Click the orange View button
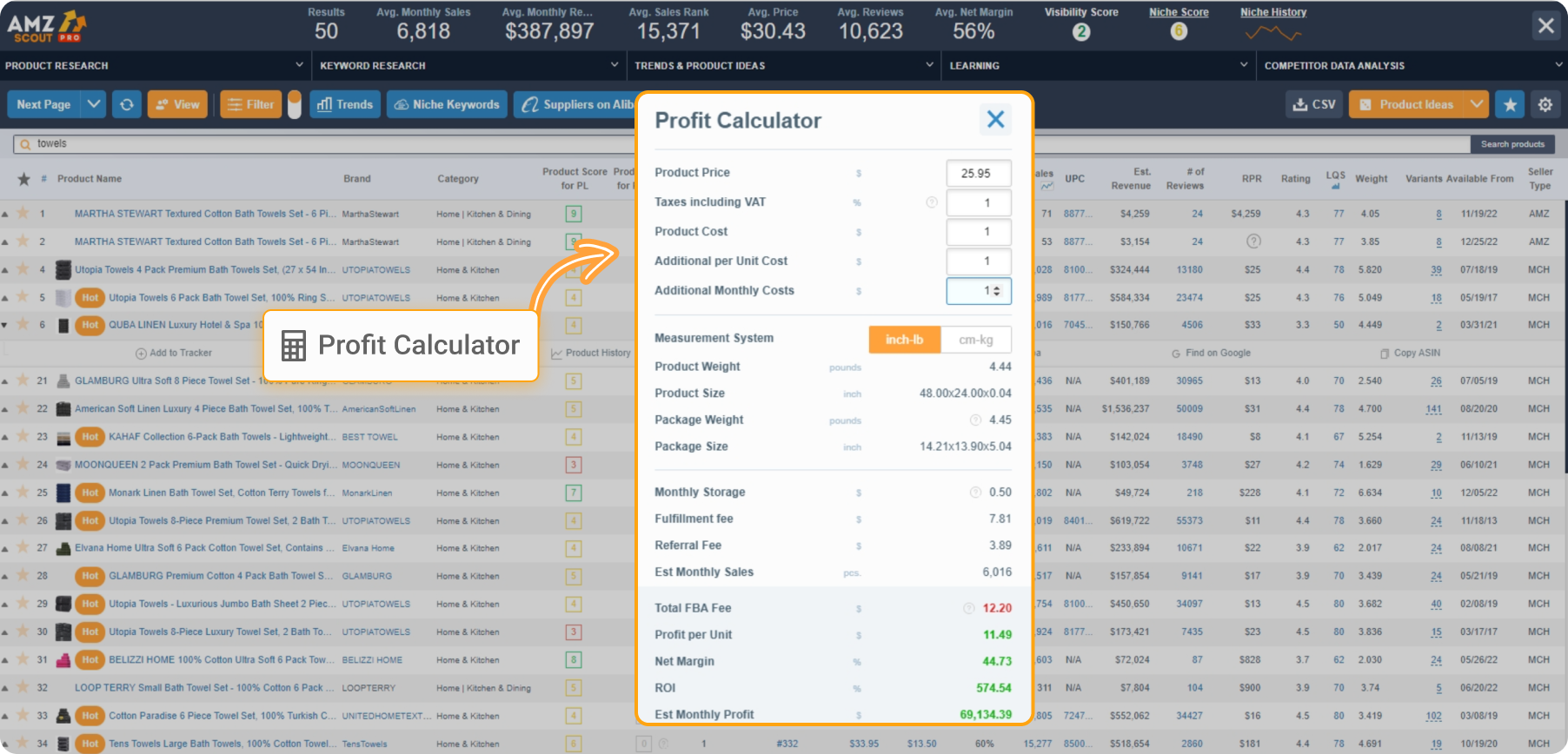Screen dimensions: 1568x754 click(178, 104)
